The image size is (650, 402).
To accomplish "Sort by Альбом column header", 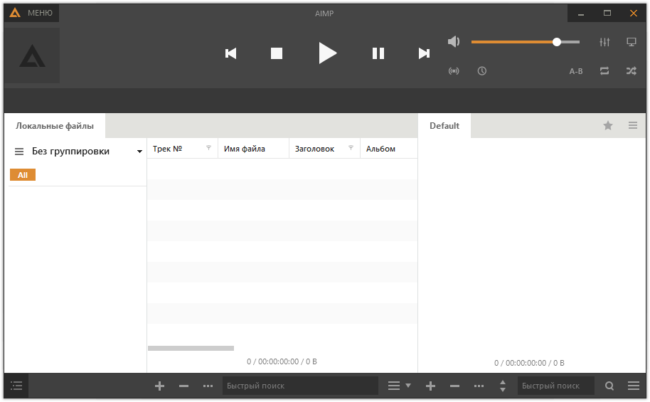I will pyautogui.click(x=381, y=149).
